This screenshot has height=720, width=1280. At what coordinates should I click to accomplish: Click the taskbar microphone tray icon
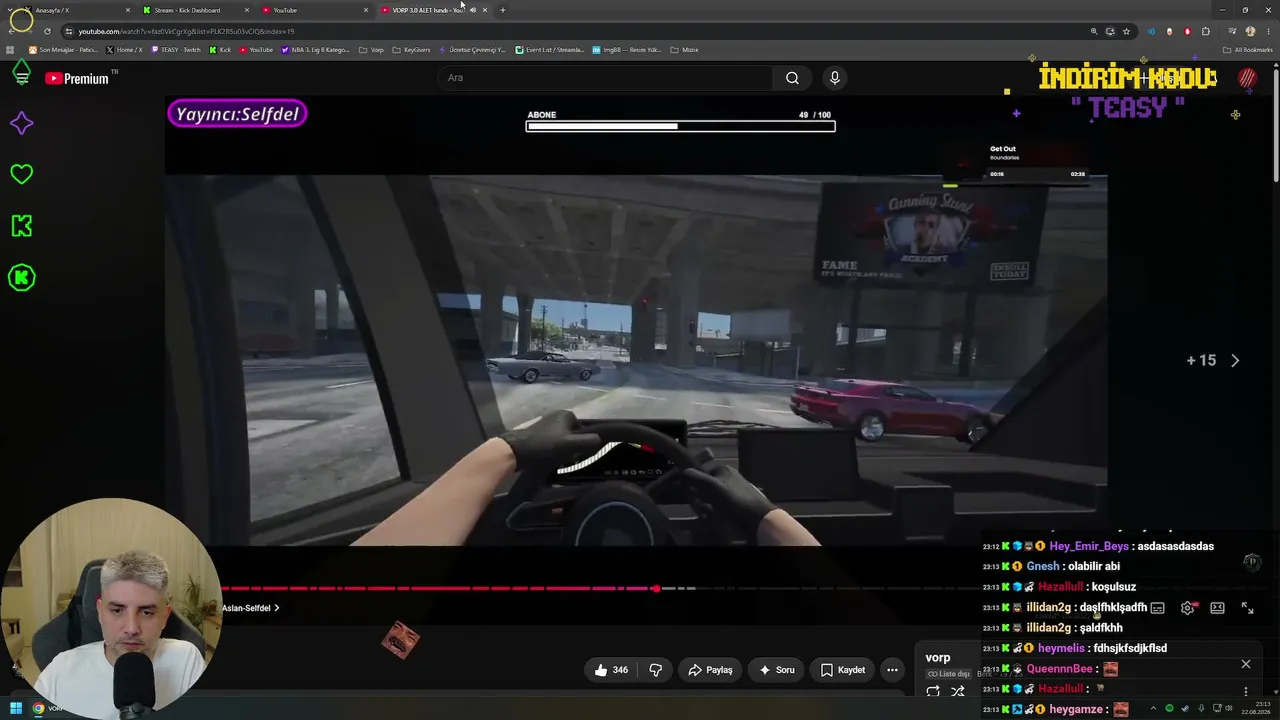(x=1201, y=709)
